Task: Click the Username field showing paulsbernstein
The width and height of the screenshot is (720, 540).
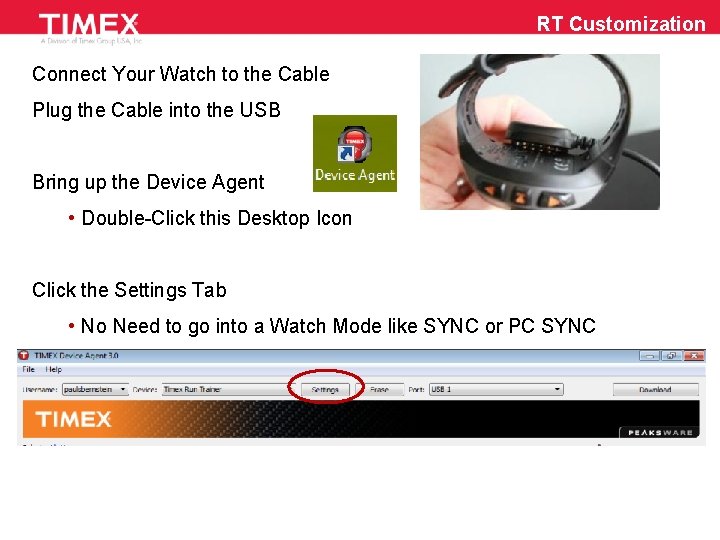Action: pos(95,389)
